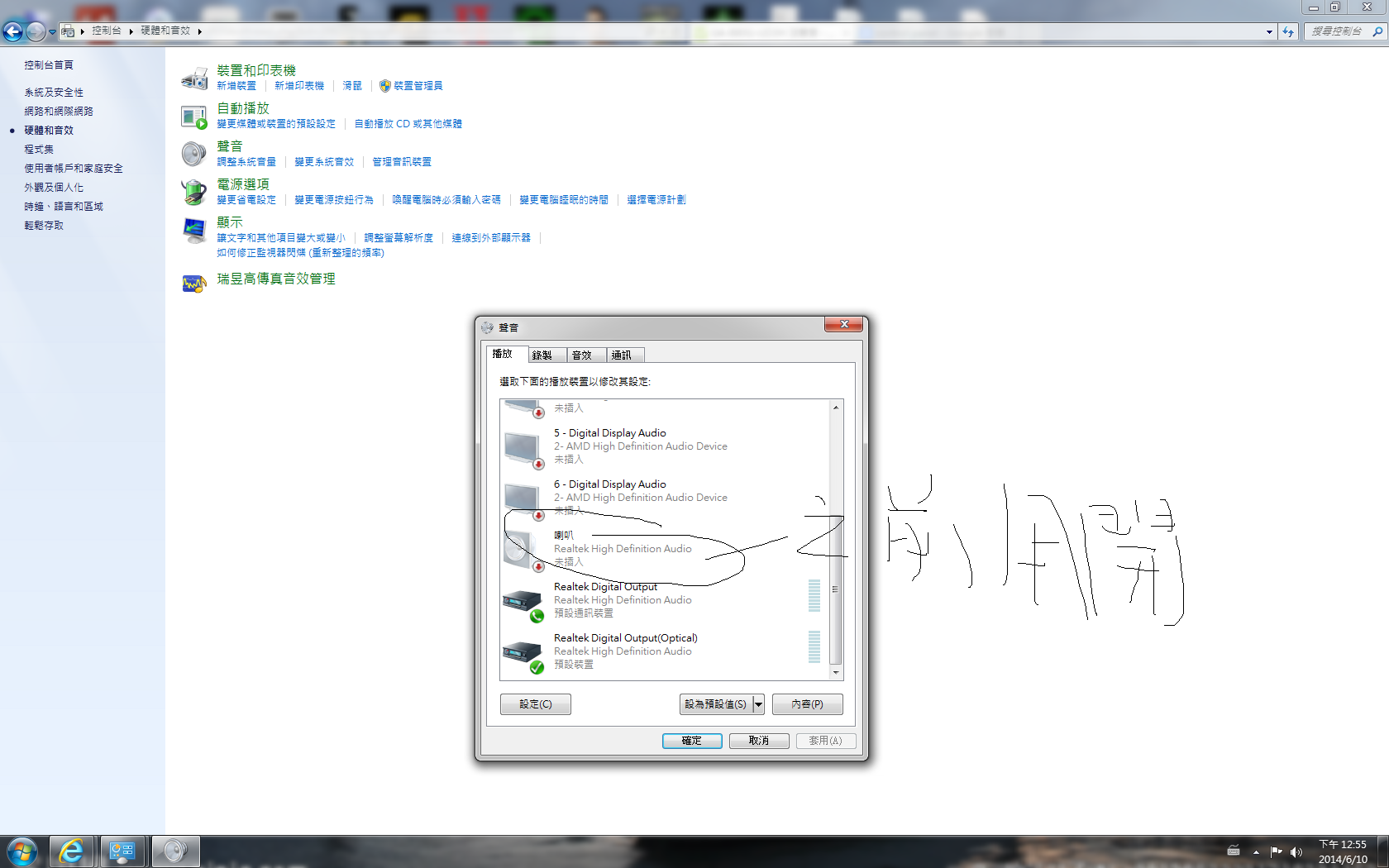
Task: Open the 顯示 monitor icon
Action: pos(194,230)
